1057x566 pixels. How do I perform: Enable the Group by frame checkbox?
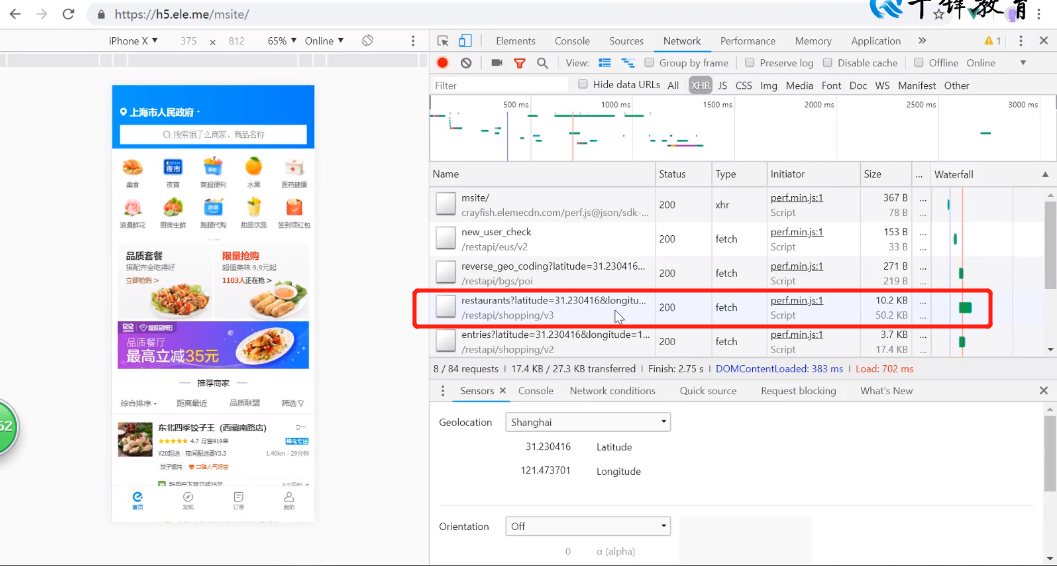pyautogui.click(x=649, y=63)
